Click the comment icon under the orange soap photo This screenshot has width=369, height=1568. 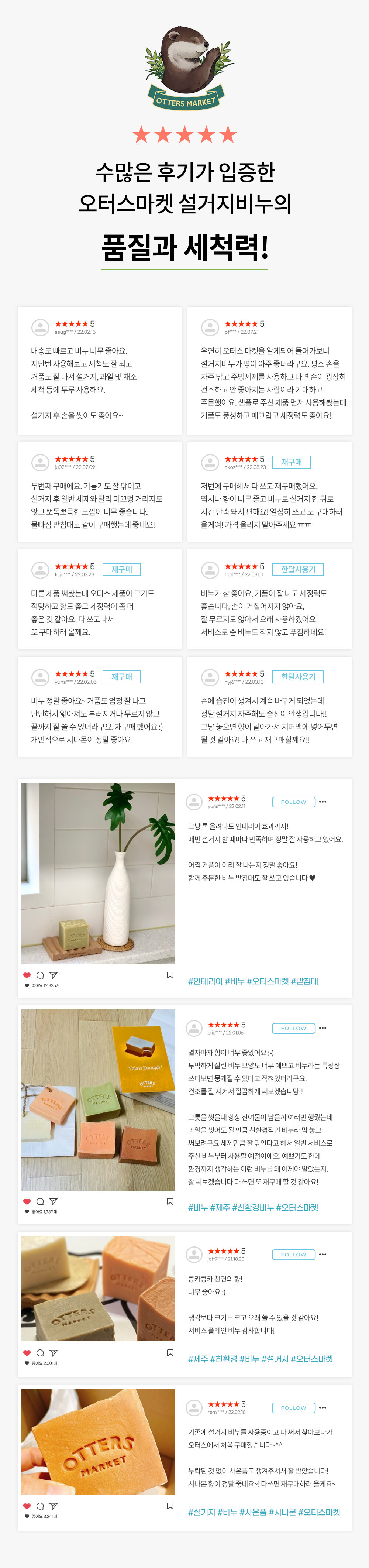pyautogui.click(x=40, y=1506)
